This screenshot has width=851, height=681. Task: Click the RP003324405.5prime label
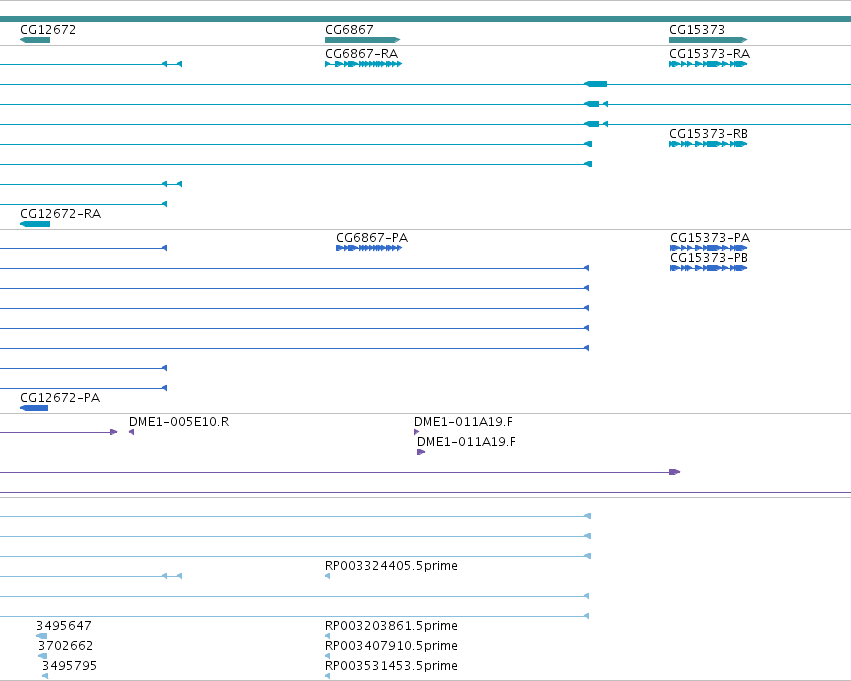(391, 565)
